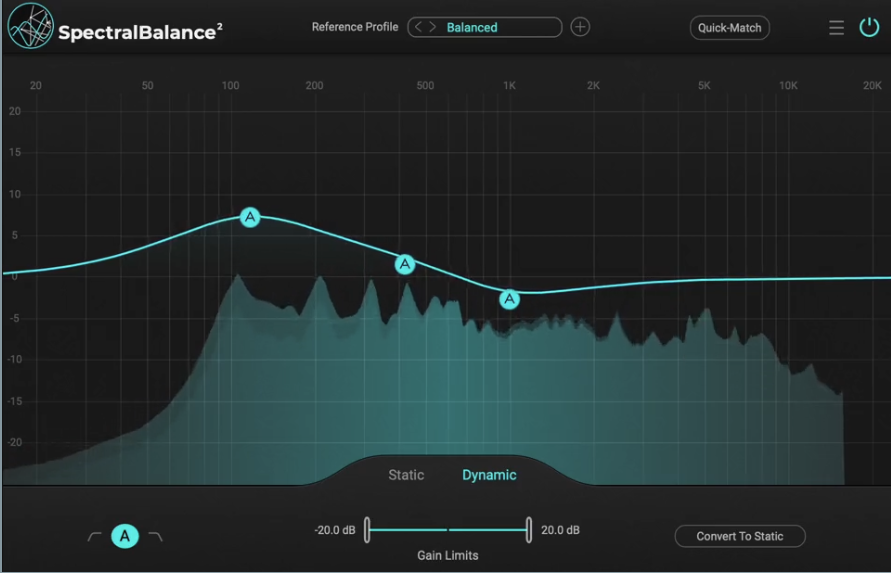
Task: Add a new reference profile with plus icon
Action: [x=580, y=27]
